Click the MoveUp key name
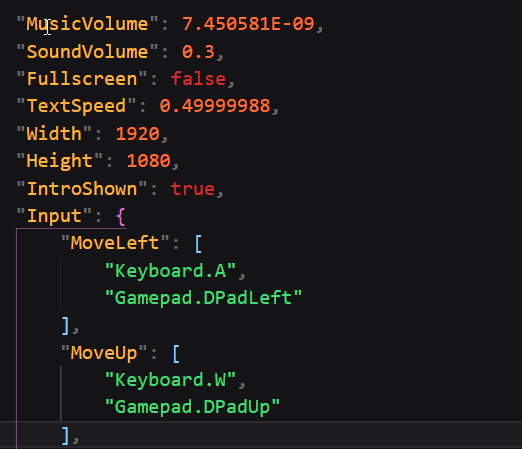 [104, 353]
